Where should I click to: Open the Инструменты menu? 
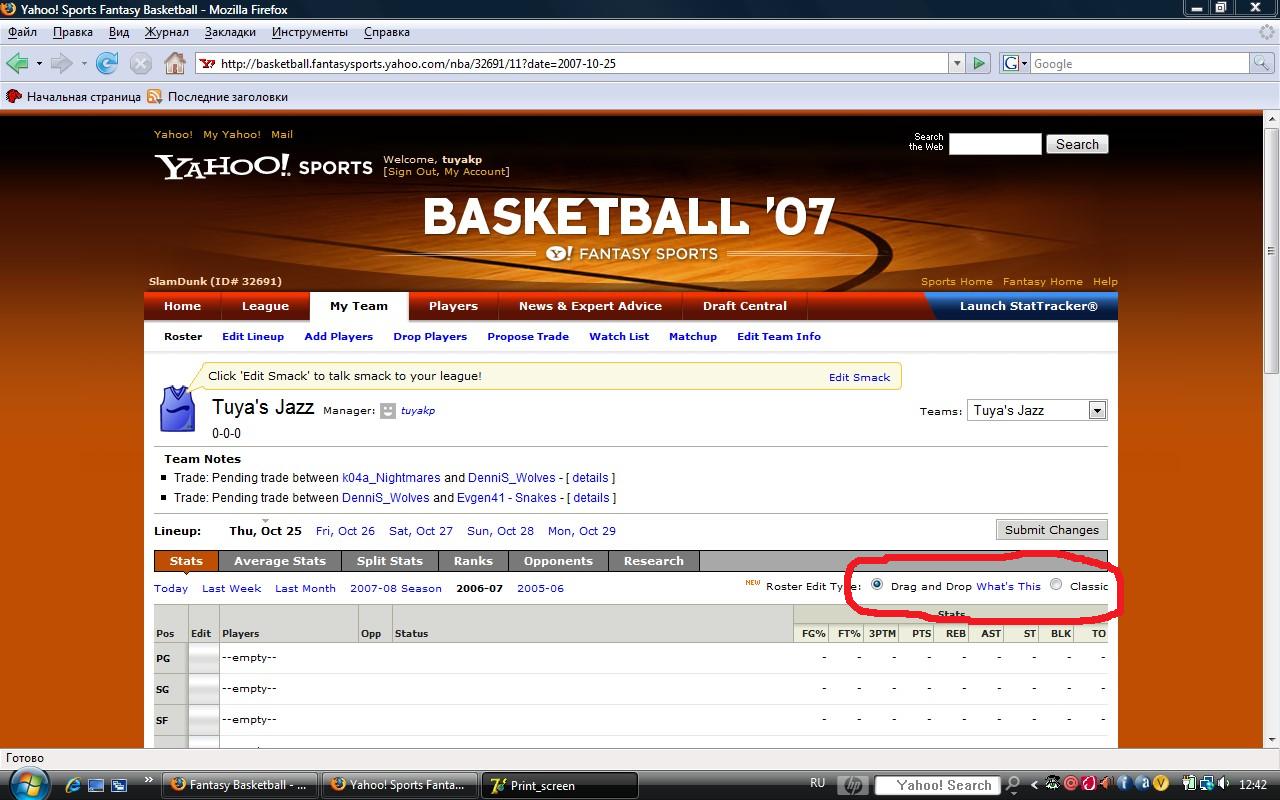310,32
